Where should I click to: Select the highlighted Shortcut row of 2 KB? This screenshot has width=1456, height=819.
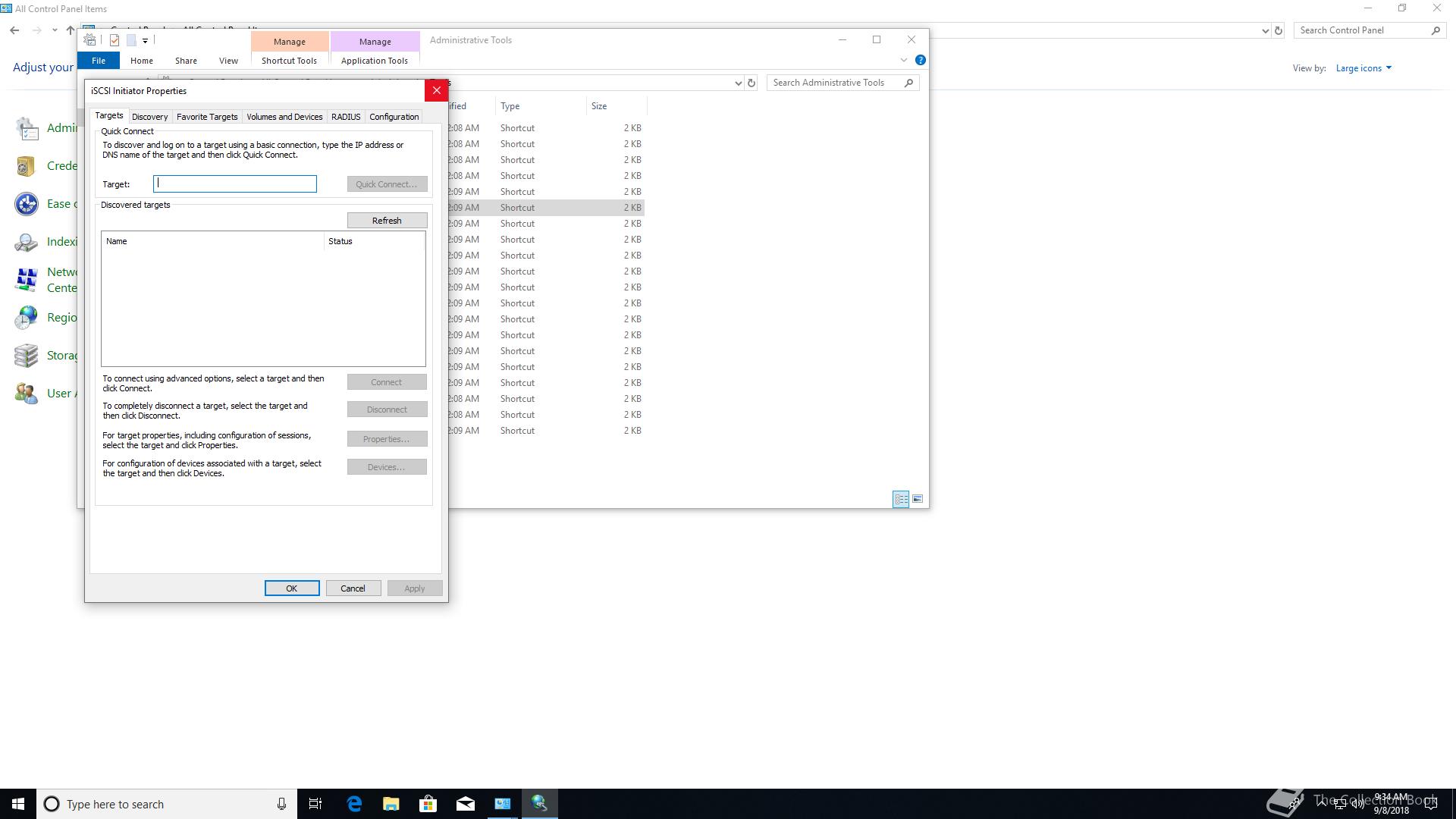546,208
